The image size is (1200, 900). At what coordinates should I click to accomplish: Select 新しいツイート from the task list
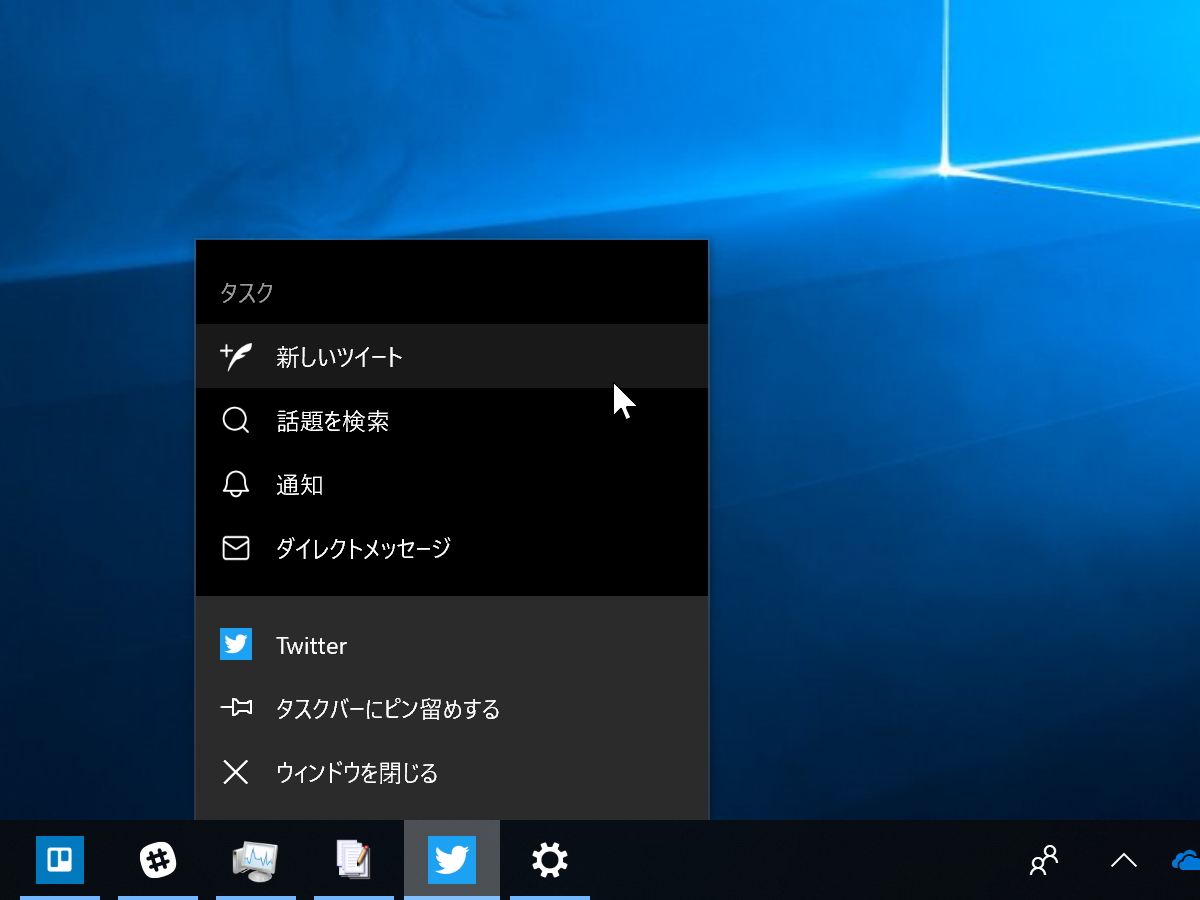pos(340,355)
